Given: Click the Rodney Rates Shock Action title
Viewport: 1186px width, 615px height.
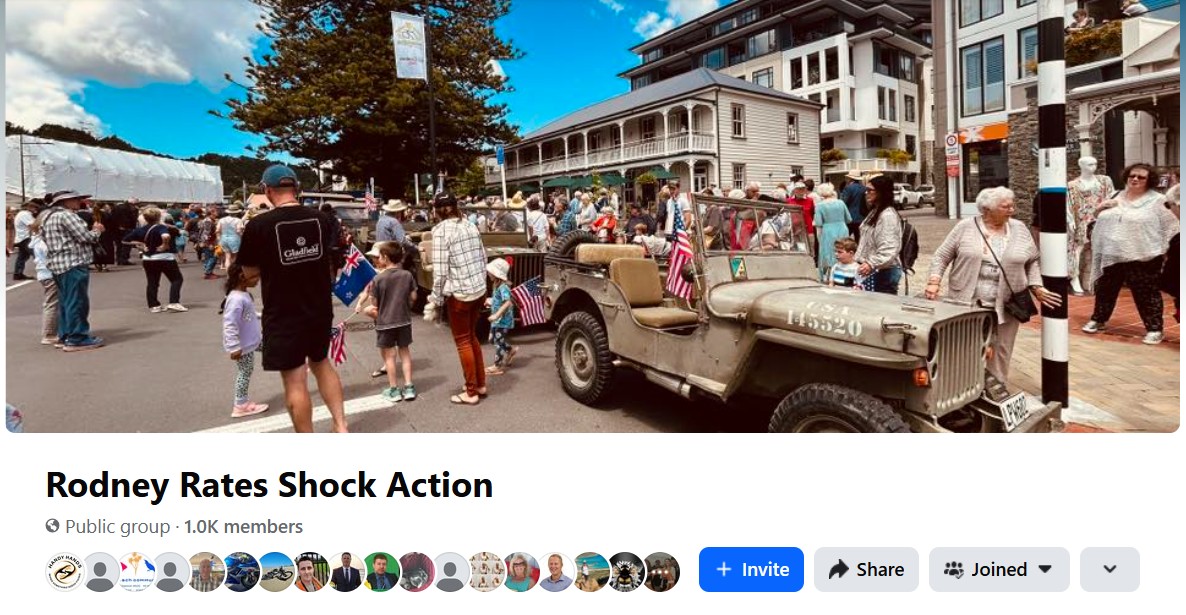Looking at the screenshot, I should pos(269,485).
